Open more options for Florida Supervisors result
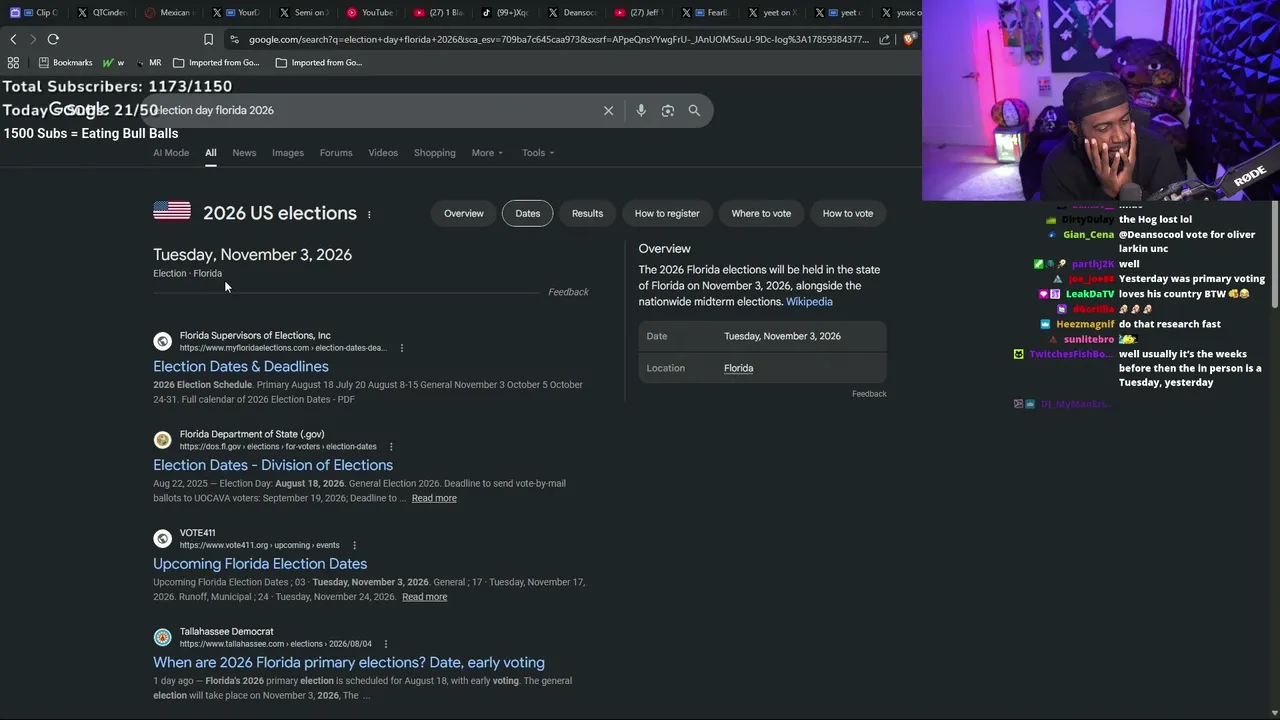 pyautogui.click(x=402, y=348)
